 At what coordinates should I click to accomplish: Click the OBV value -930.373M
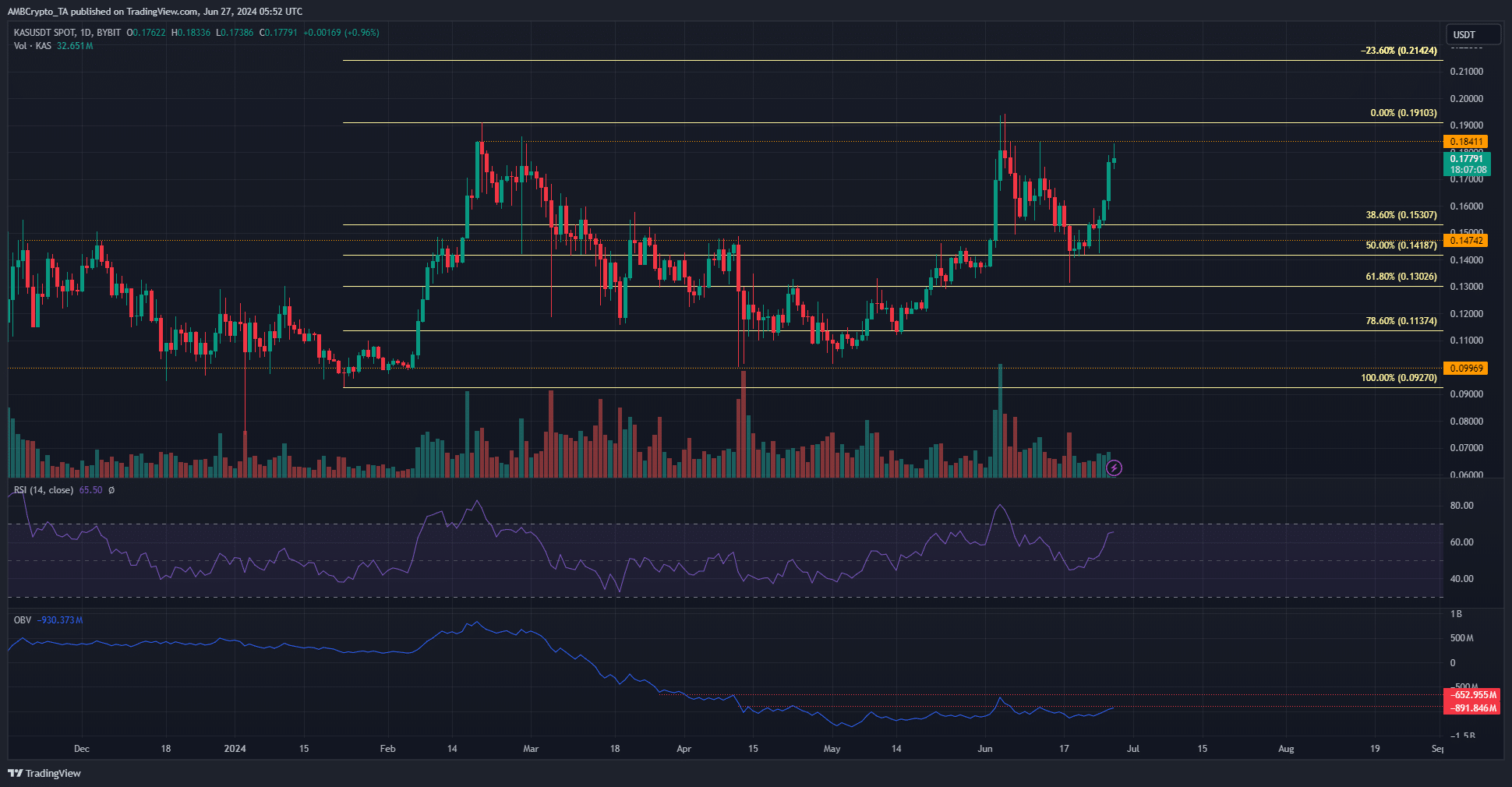pyautogui.click(x=60, y=620)
